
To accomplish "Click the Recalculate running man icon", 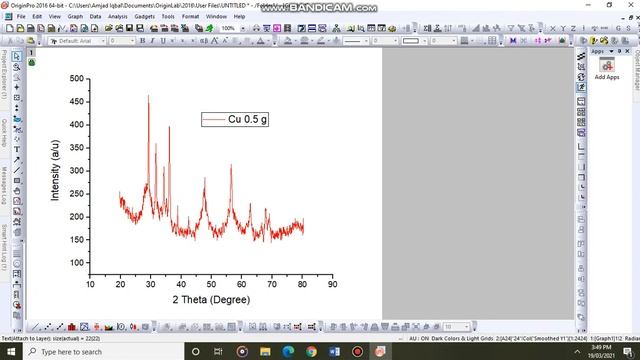I will pos(209,28).
